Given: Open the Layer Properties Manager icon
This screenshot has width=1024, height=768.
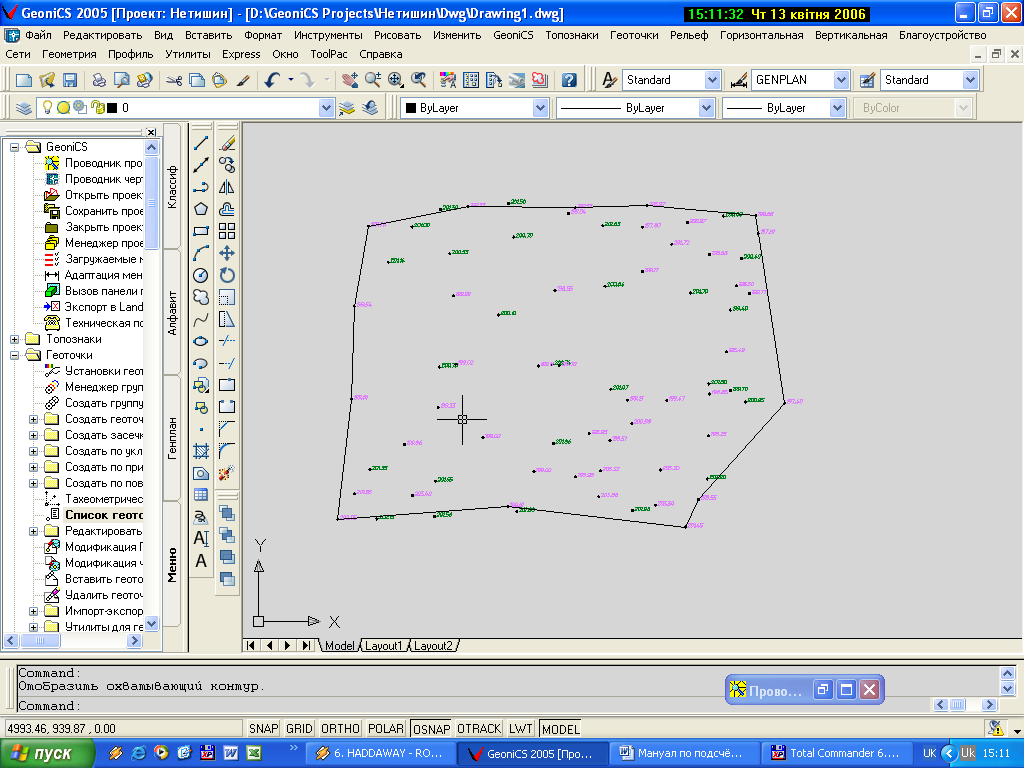Looking at the screenshot, I should point(24,108).
